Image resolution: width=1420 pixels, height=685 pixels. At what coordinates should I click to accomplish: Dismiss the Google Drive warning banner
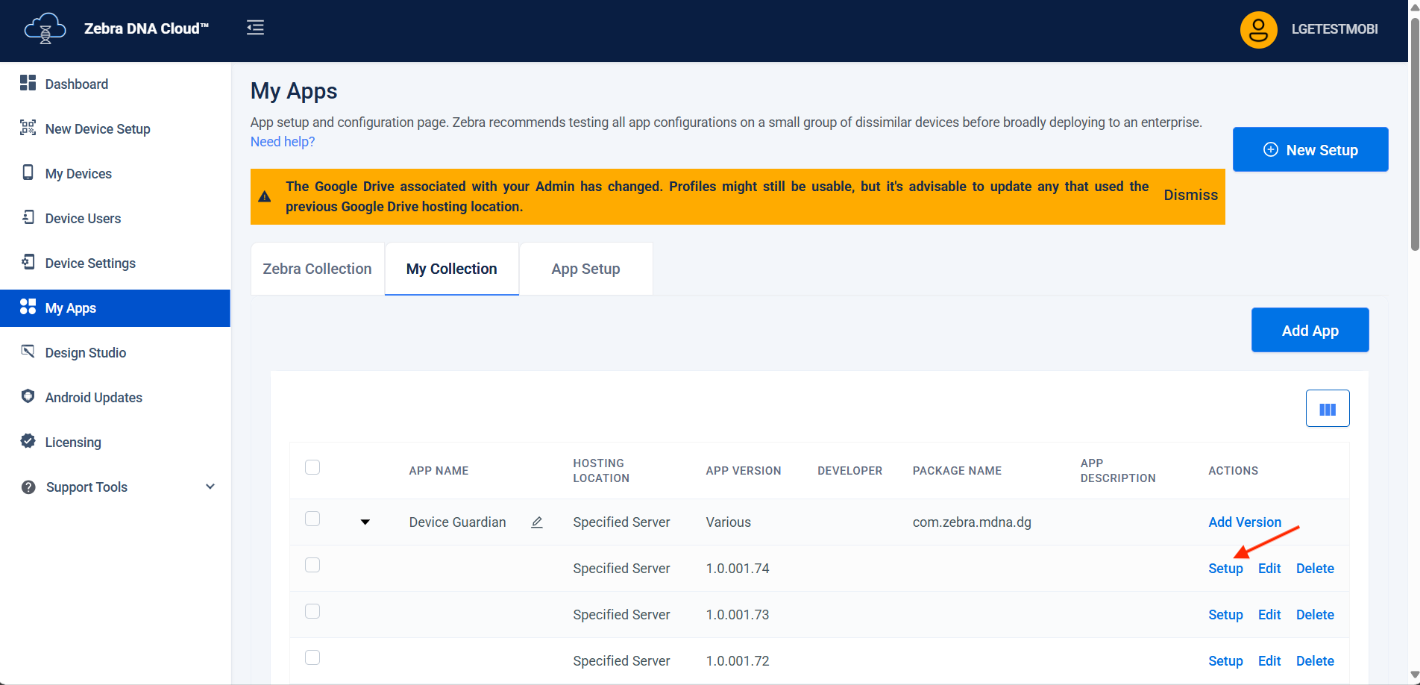[x=1190, y=195]
